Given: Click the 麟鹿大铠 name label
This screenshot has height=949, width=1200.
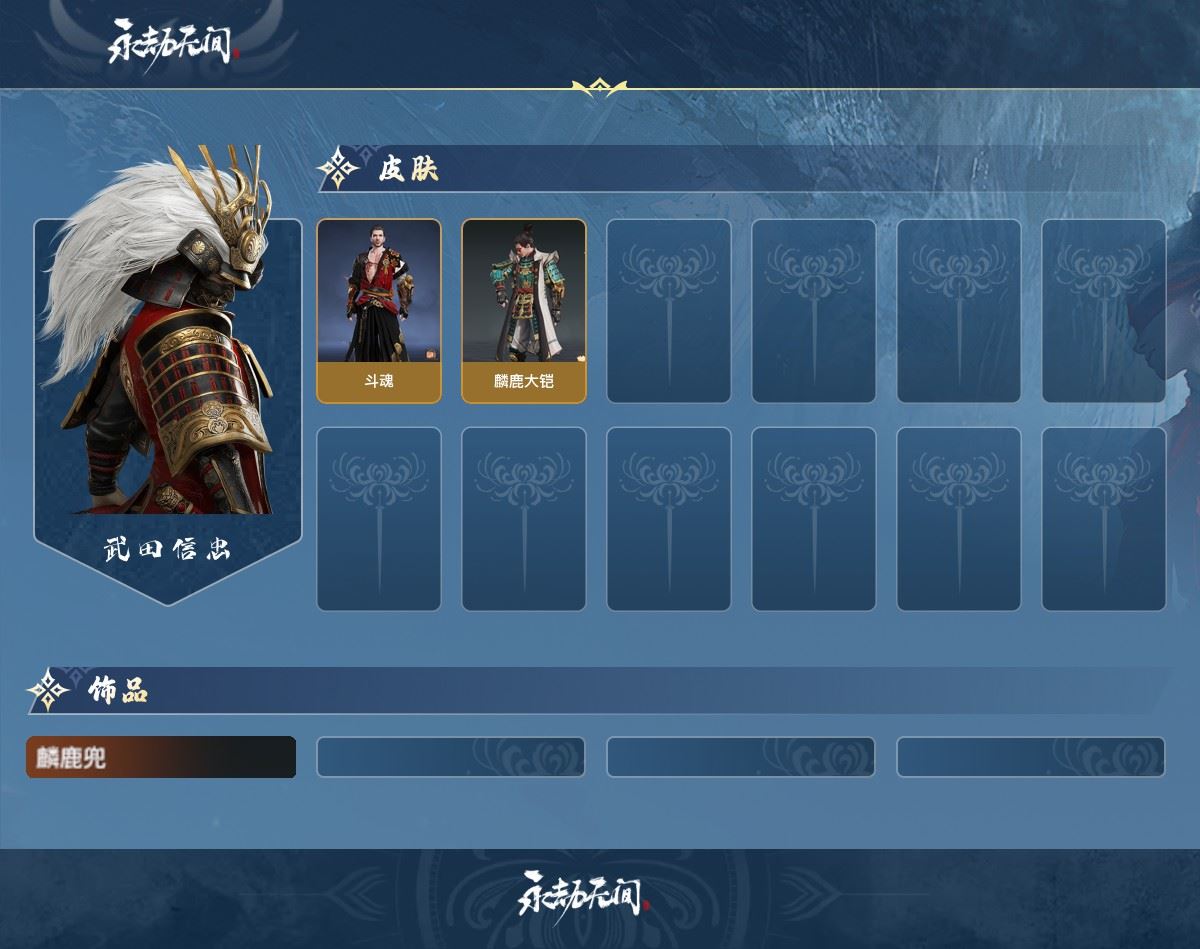Looking at the screenshot, I should click(x=524, y=381).
